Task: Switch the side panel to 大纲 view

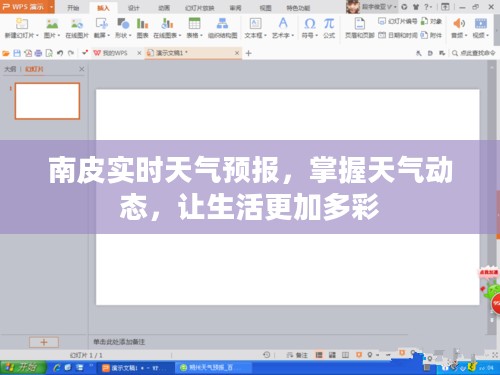Action: tap(10, 69)
